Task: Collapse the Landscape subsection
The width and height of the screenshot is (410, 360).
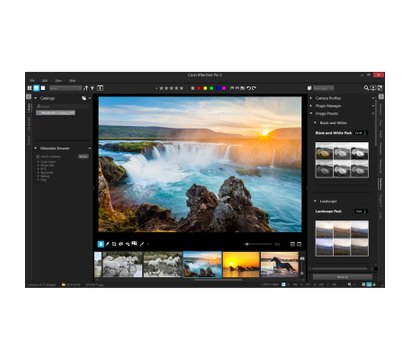Action: point(315,201)
